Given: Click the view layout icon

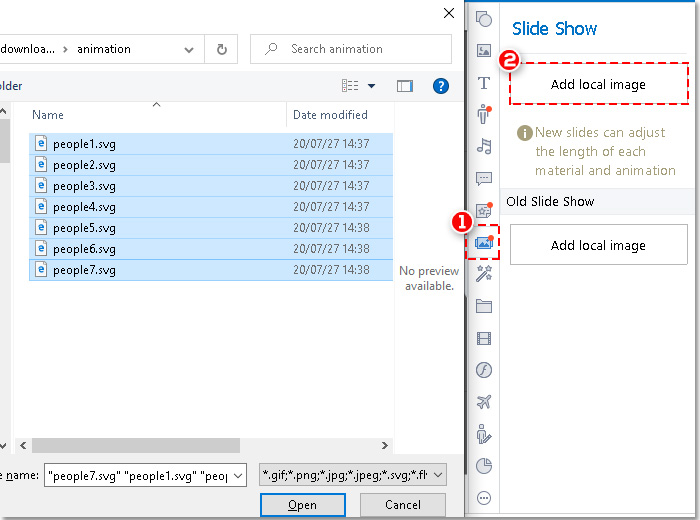Looking at the screenshot, I should (350, 85).
